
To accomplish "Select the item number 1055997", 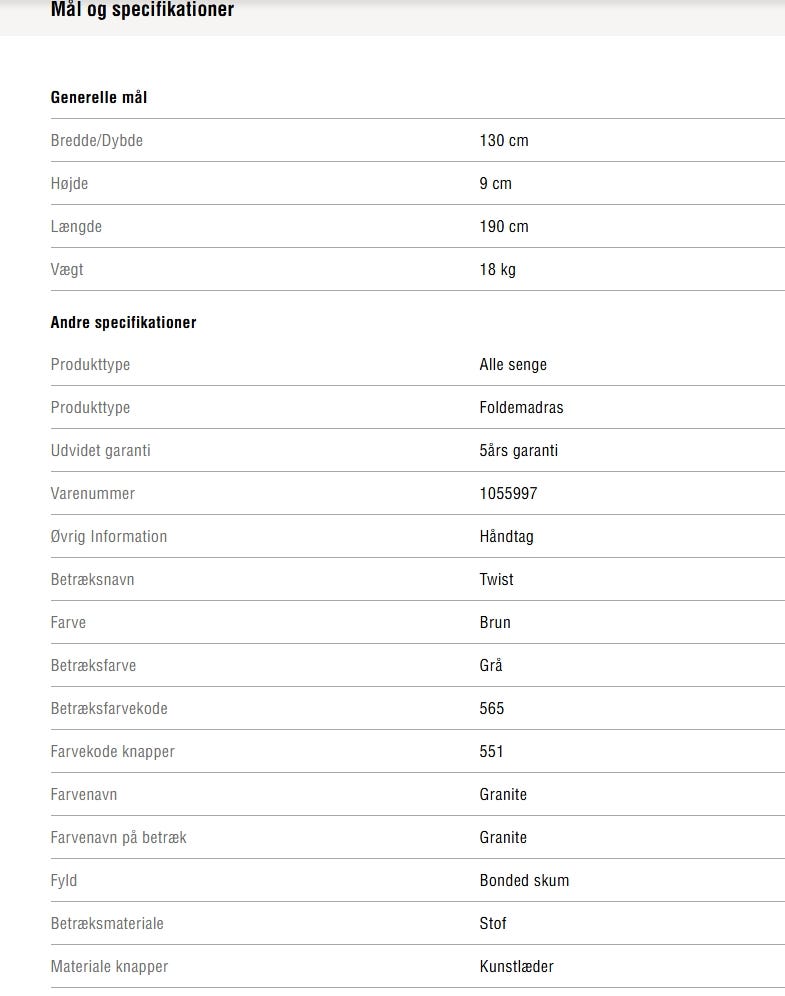I will (x=509, y=494).
